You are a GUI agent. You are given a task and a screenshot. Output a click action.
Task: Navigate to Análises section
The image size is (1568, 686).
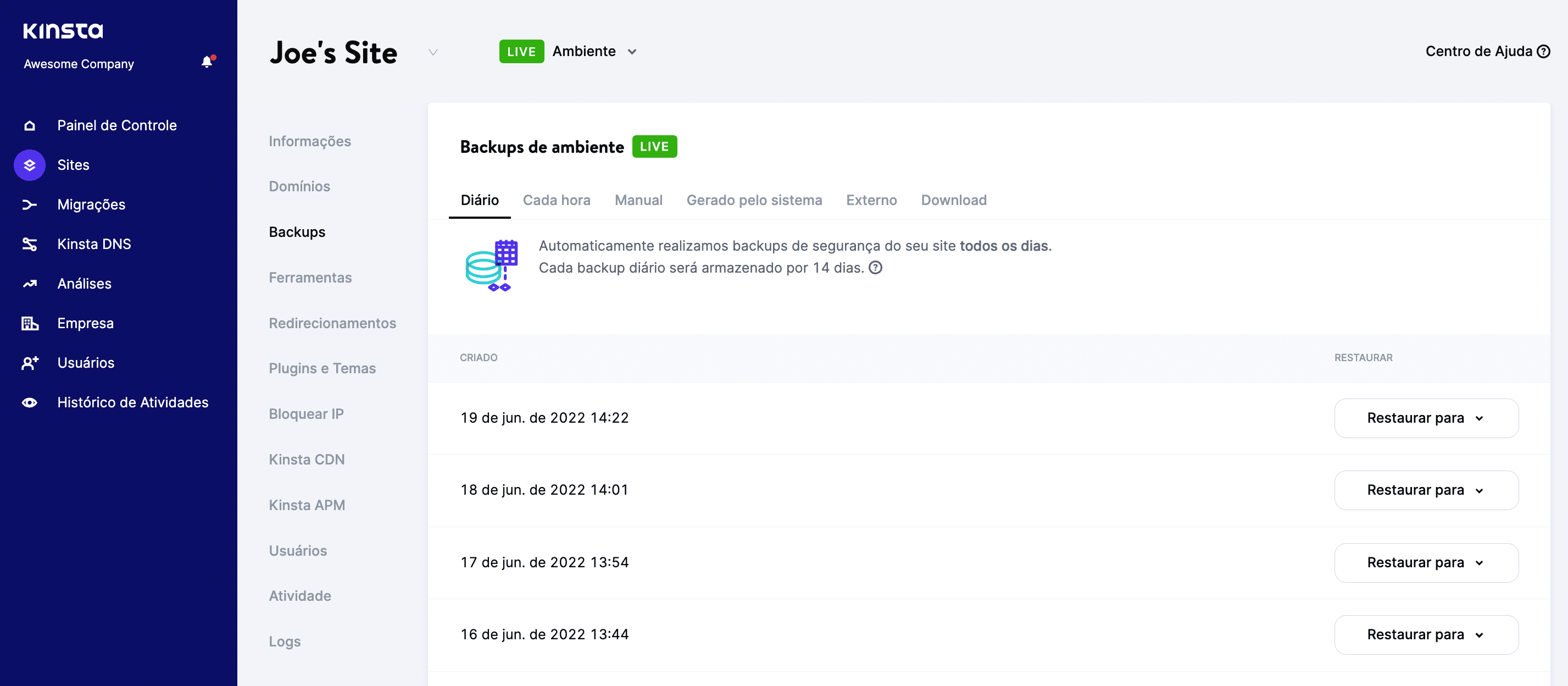pyautogui.click(x=83, y=284)
